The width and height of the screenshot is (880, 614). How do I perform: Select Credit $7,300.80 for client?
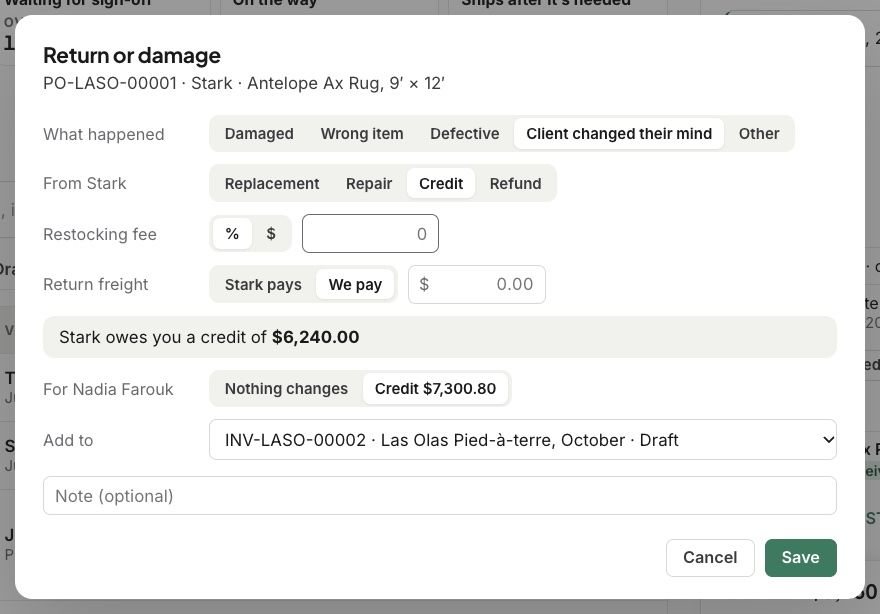[435, 388]
